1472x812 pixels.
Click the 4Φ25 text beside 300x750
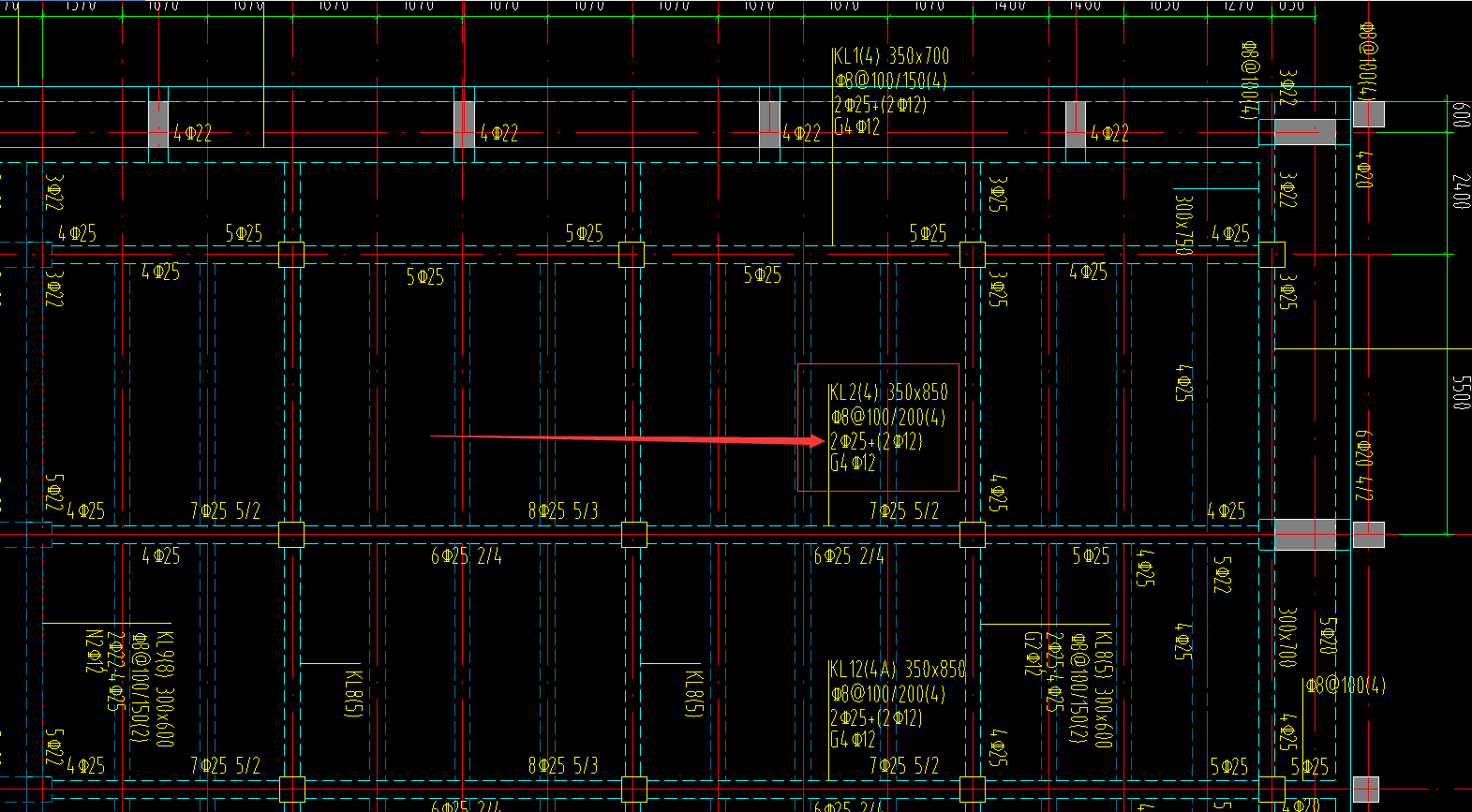pos(1229,233)
